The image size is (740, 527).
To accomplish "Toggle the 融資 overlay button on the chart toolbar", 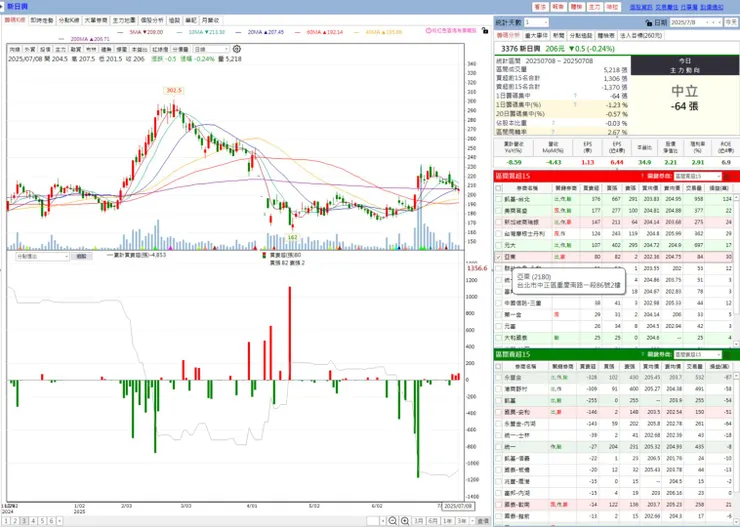I will pyautogui.click(x=76, y=49).
